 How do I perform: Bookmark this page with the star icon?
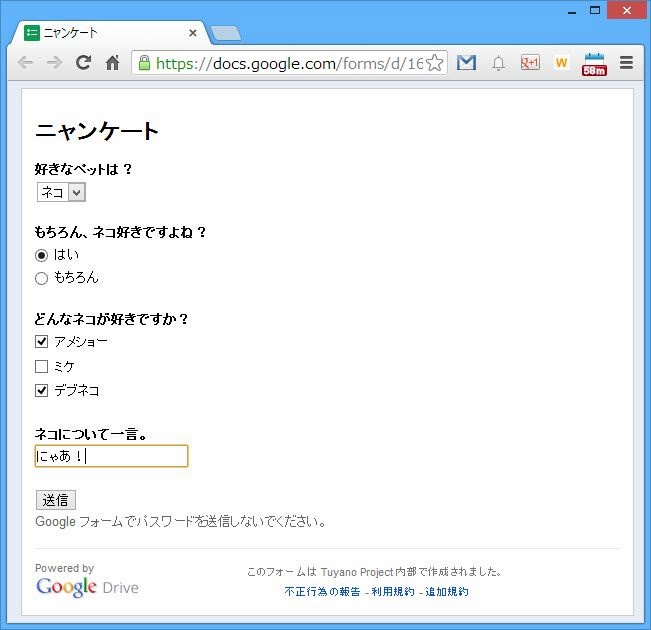pyautogui.click(x=434, y=63)
